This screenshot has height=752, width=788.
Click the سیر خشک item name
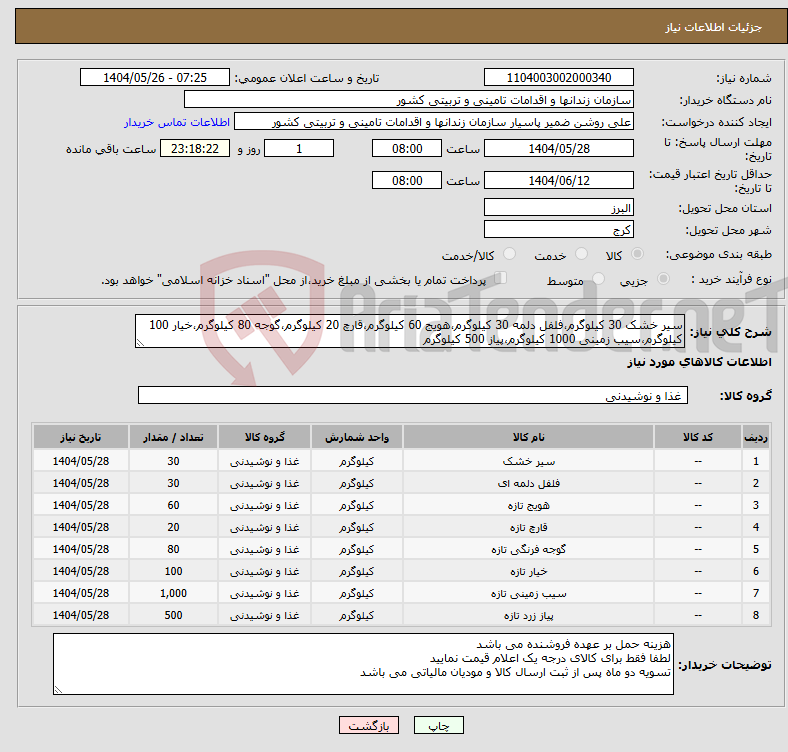coord(529,461)
